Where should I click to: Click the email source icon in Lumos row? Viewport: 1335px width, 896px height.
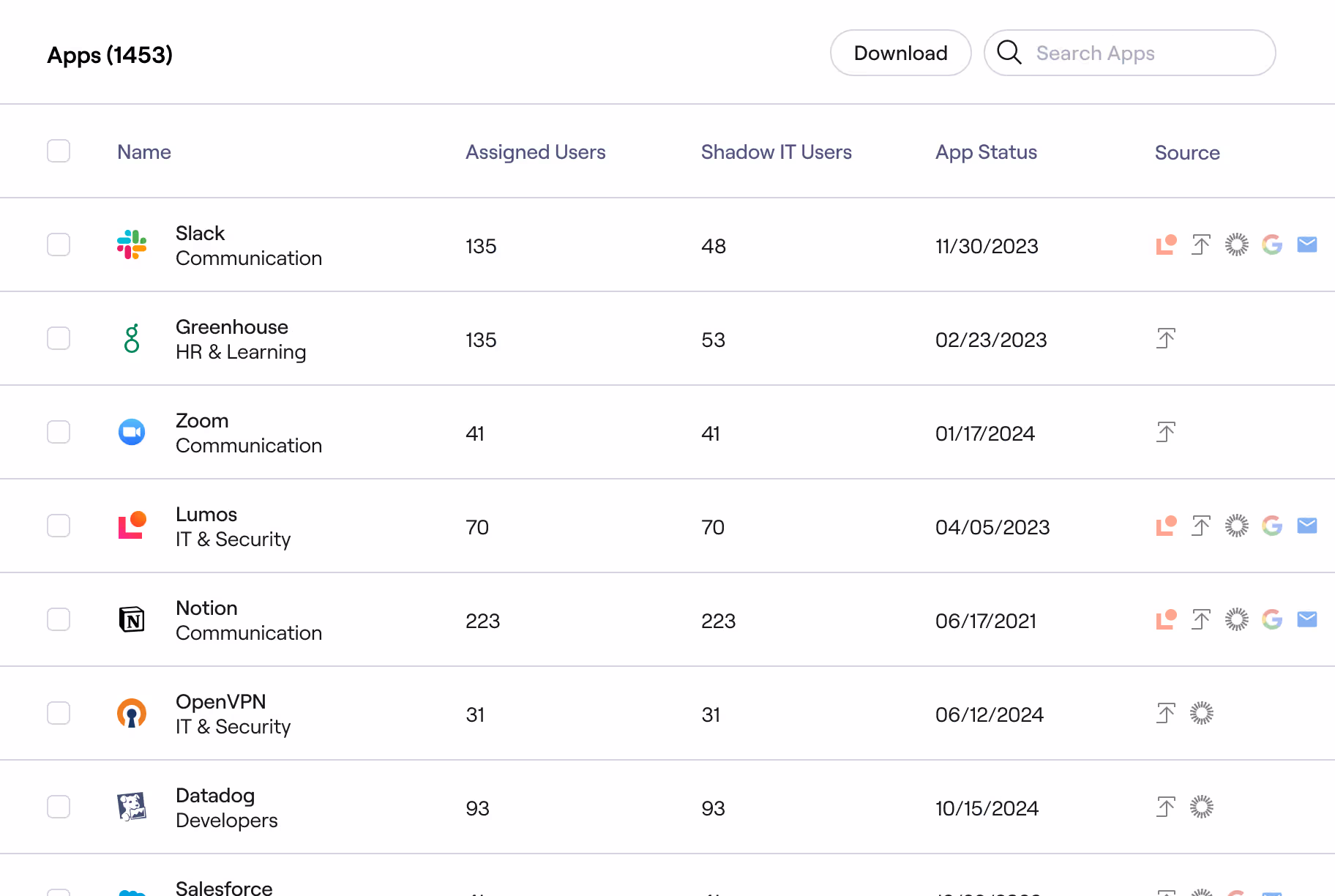(x=1307, y=526)
